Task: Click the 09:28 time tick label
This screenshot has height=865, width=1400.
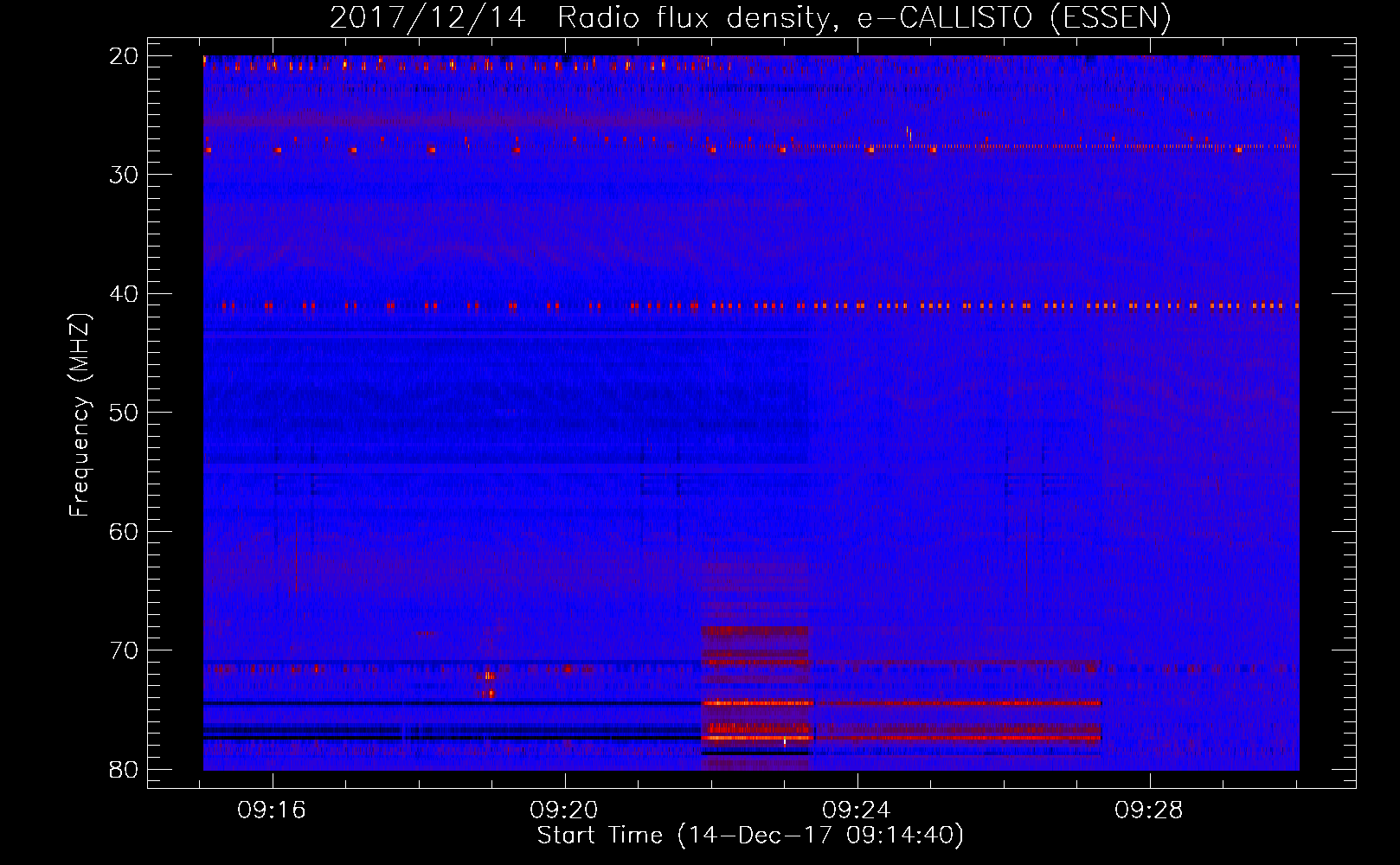Action: 1149,811
